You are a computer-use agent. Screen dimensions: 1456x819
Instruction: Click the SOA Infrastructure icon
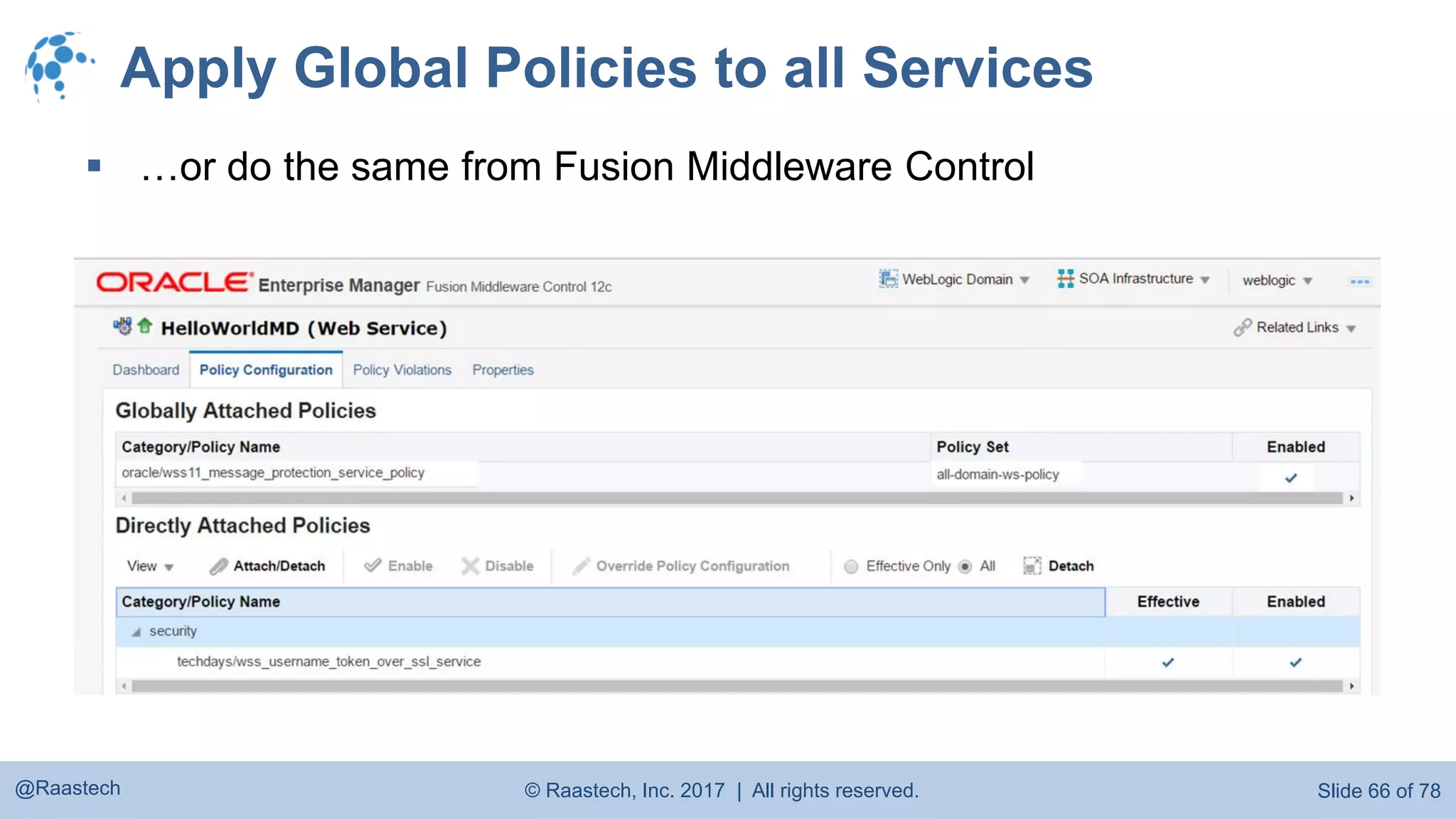click(1065, 279)
